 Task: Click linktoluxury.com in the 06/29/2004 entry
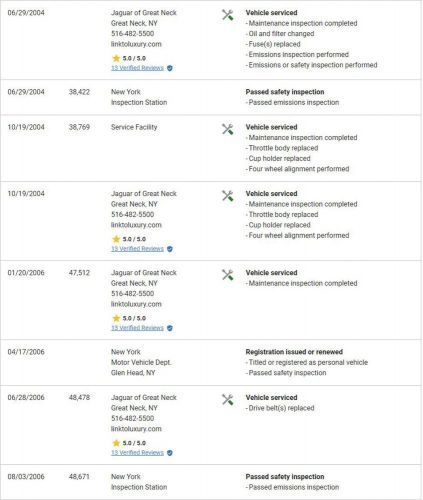pos(136,44)
